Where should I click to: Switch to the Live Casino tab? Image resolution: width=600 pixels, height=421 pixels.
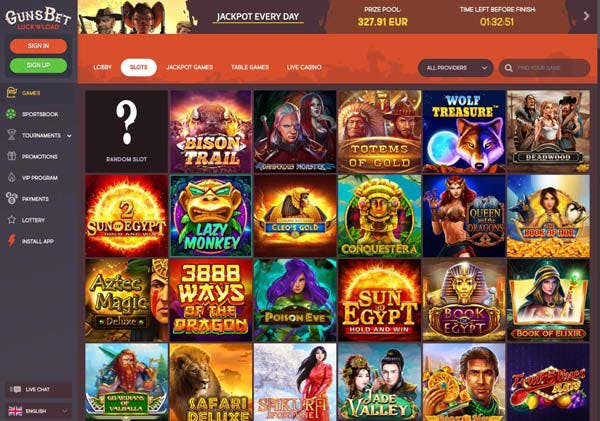(304, 67)
